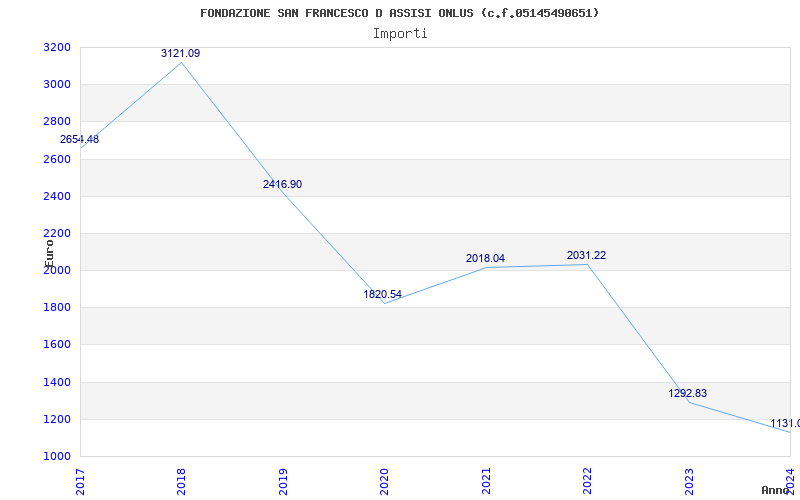The width and height of the screenshot is (800, 500).
Task: Click the 2000 y-axis tick label
Action: [x=57, y=270]
